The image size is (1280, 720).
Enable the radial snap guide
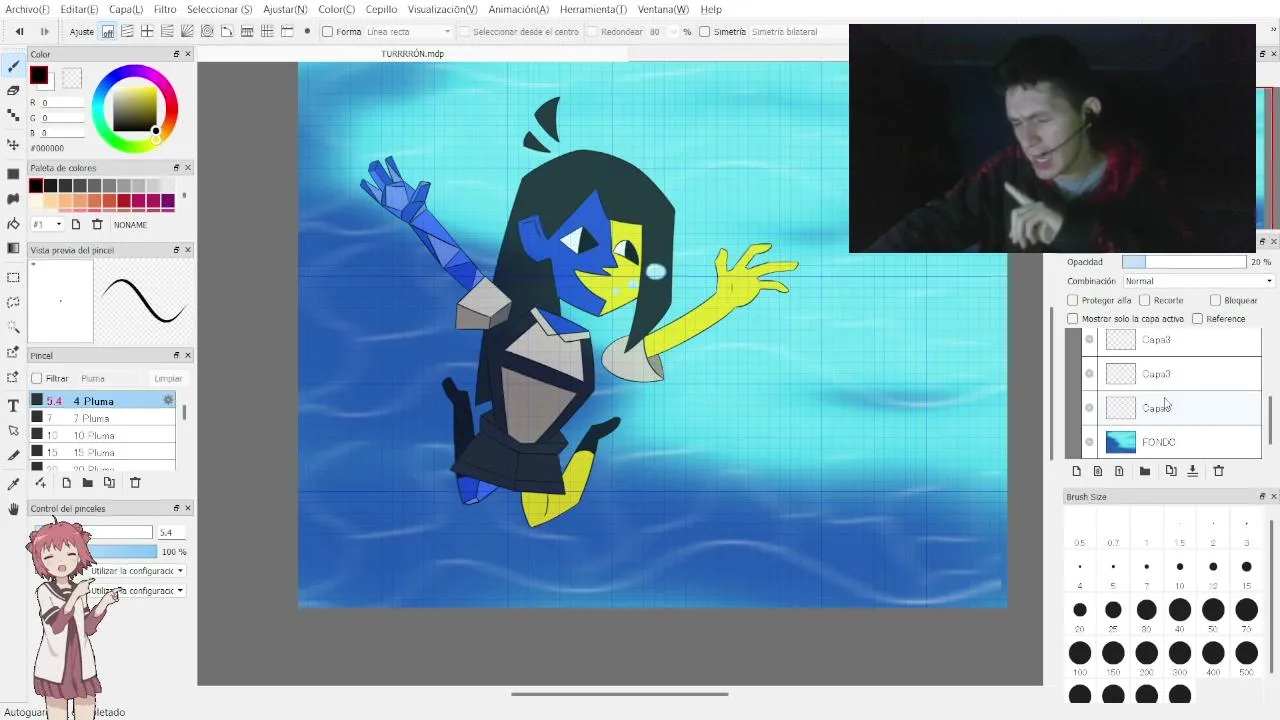[187, 32]
